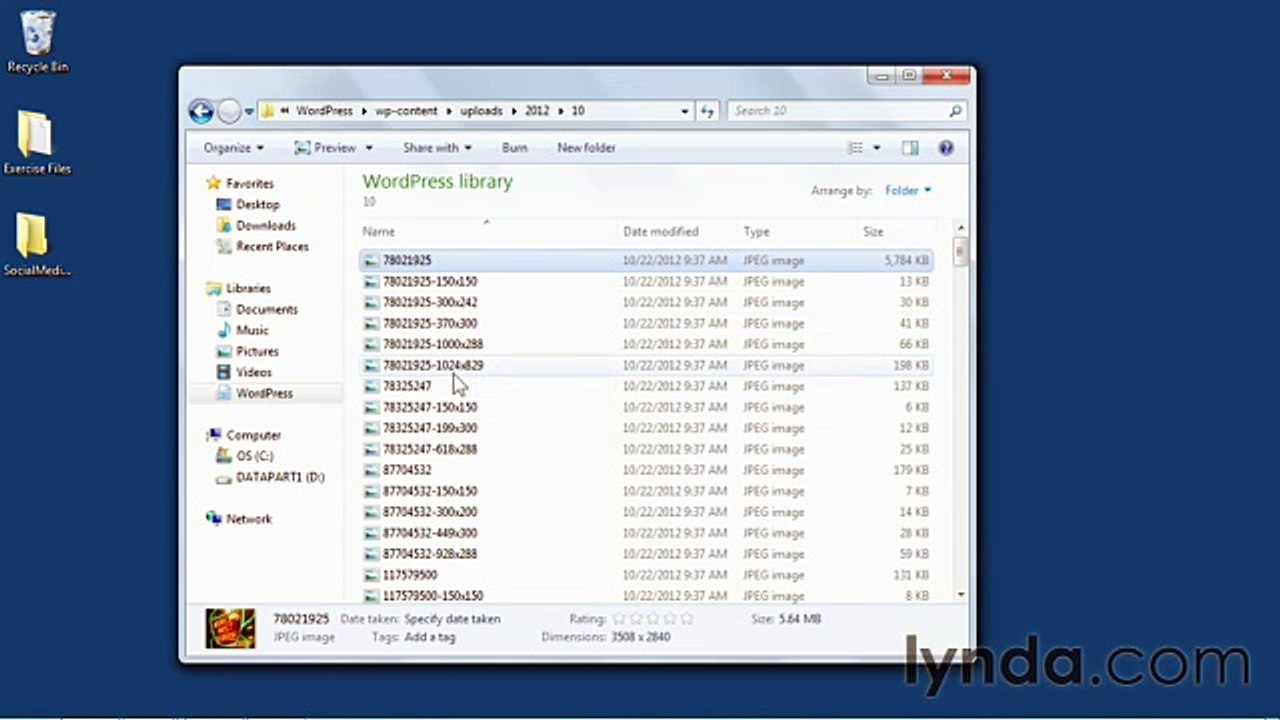Open the Arrange by Folder dropdown
The image size is (1280, 720).
point(908,190)
